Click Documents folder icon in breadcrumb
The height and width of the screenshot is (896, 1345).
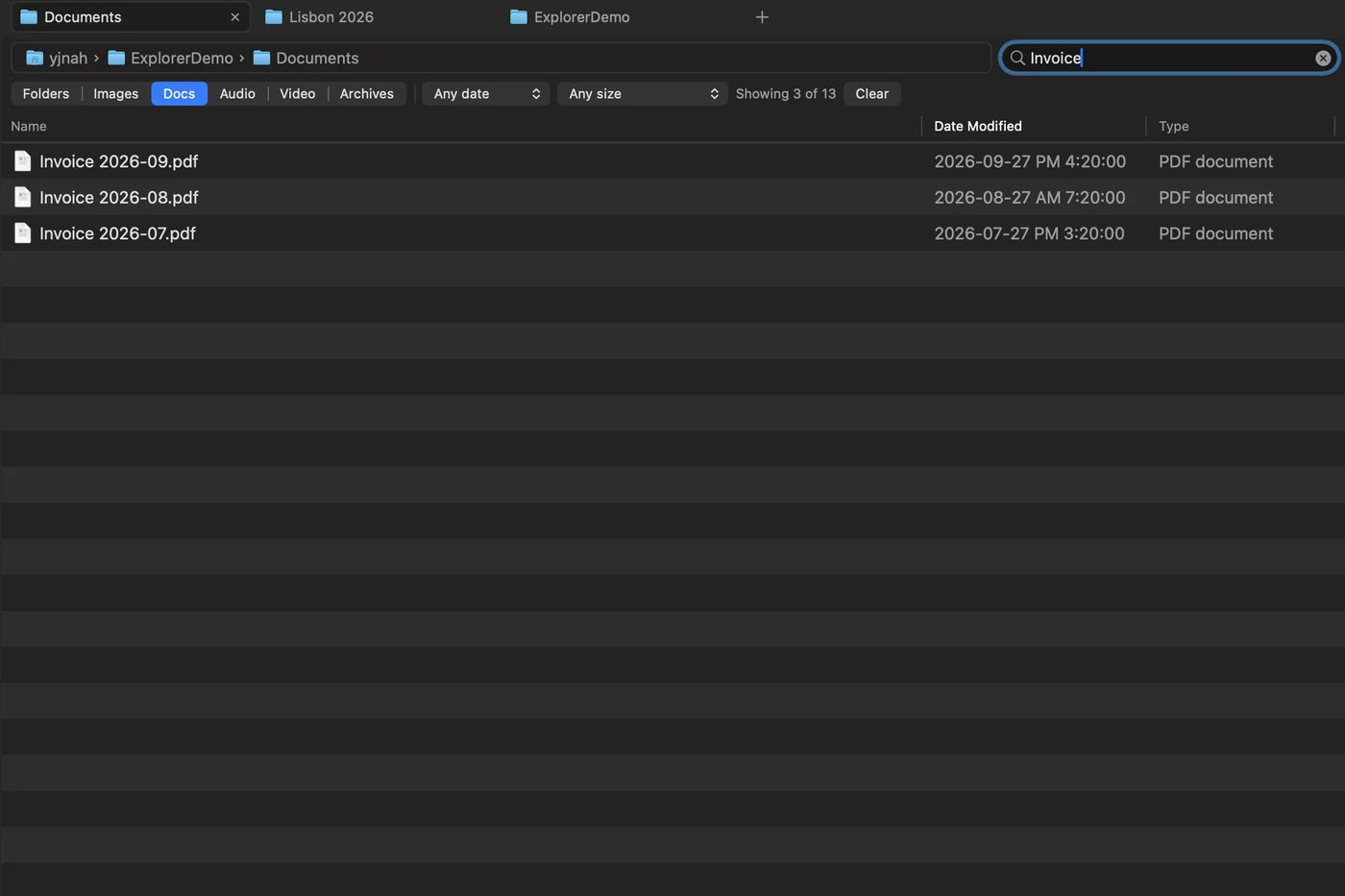[x=261, y=58]
